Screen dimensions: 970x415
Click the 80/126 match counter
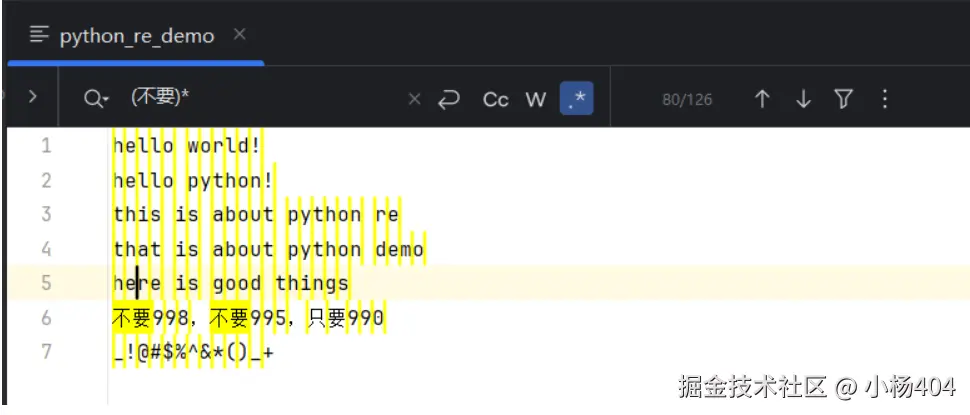coord(687,99)
